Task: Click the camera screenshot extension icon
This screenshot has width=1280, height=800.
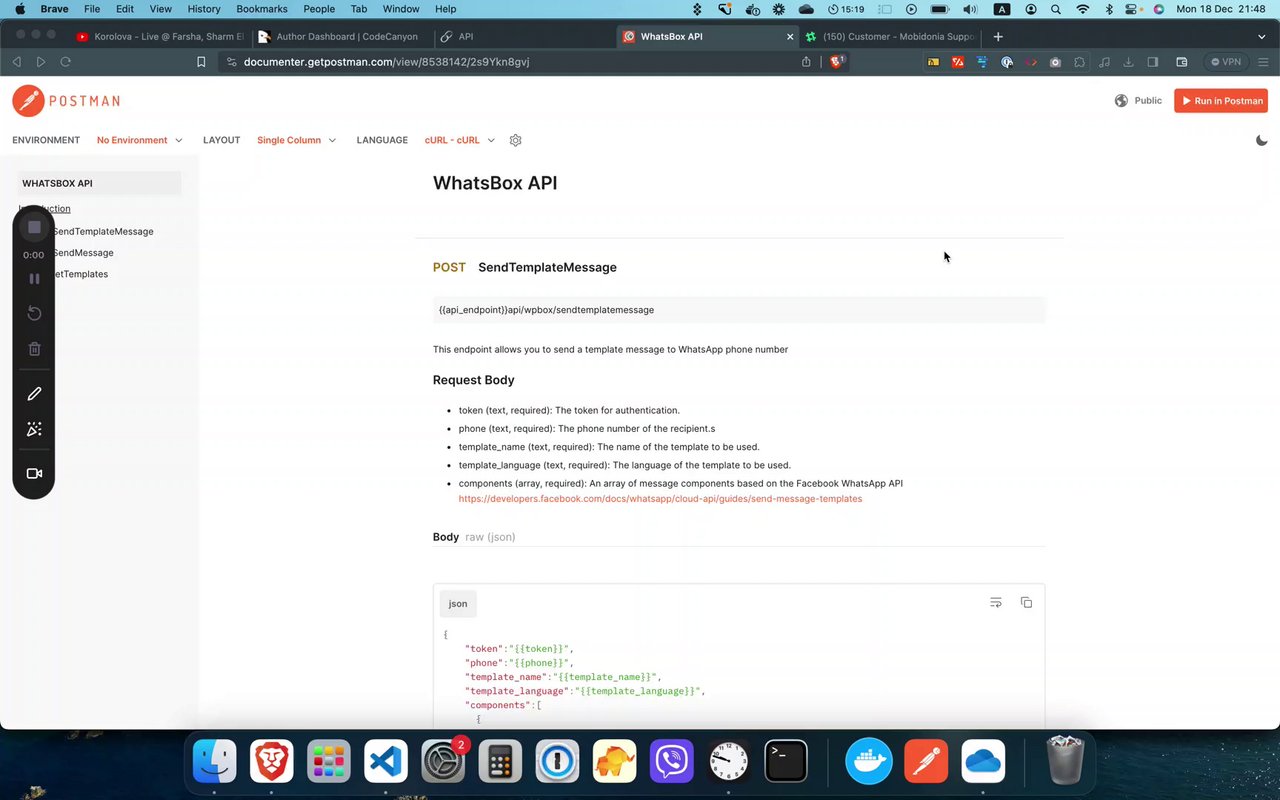Action: click(1055, 61)
